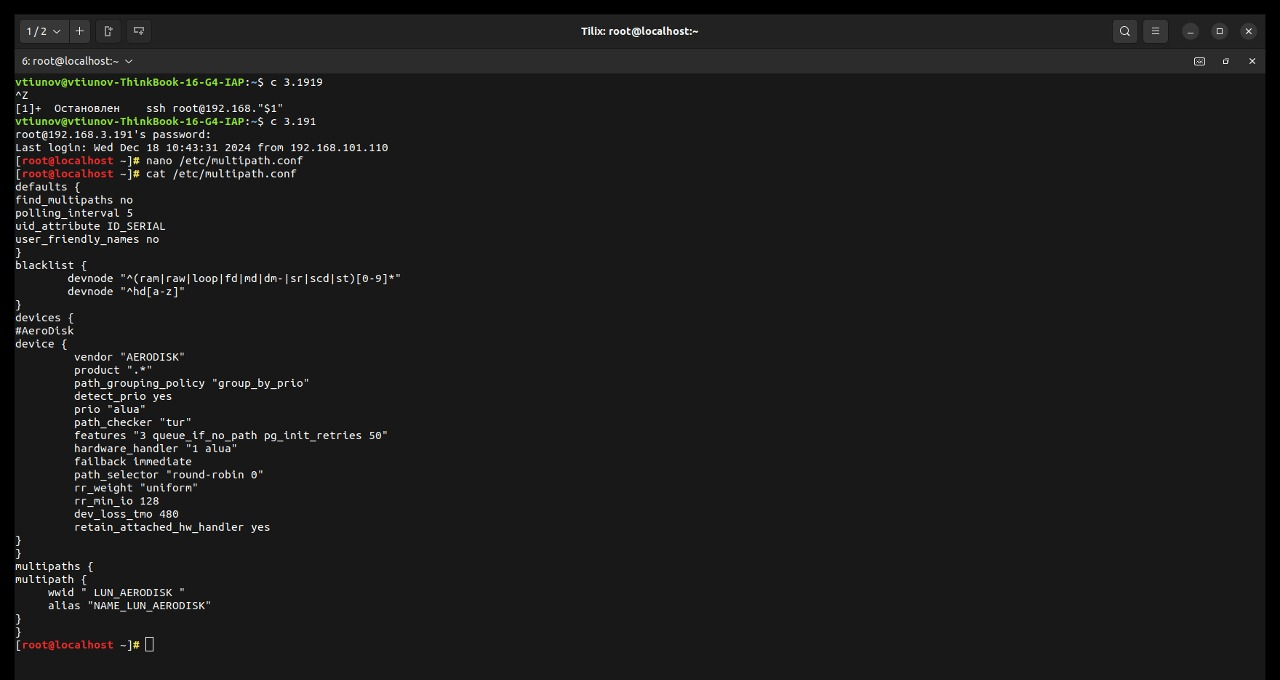
Task: Click the "uid_attribute ID_SERIAL" line
Action: pos(90,226)
